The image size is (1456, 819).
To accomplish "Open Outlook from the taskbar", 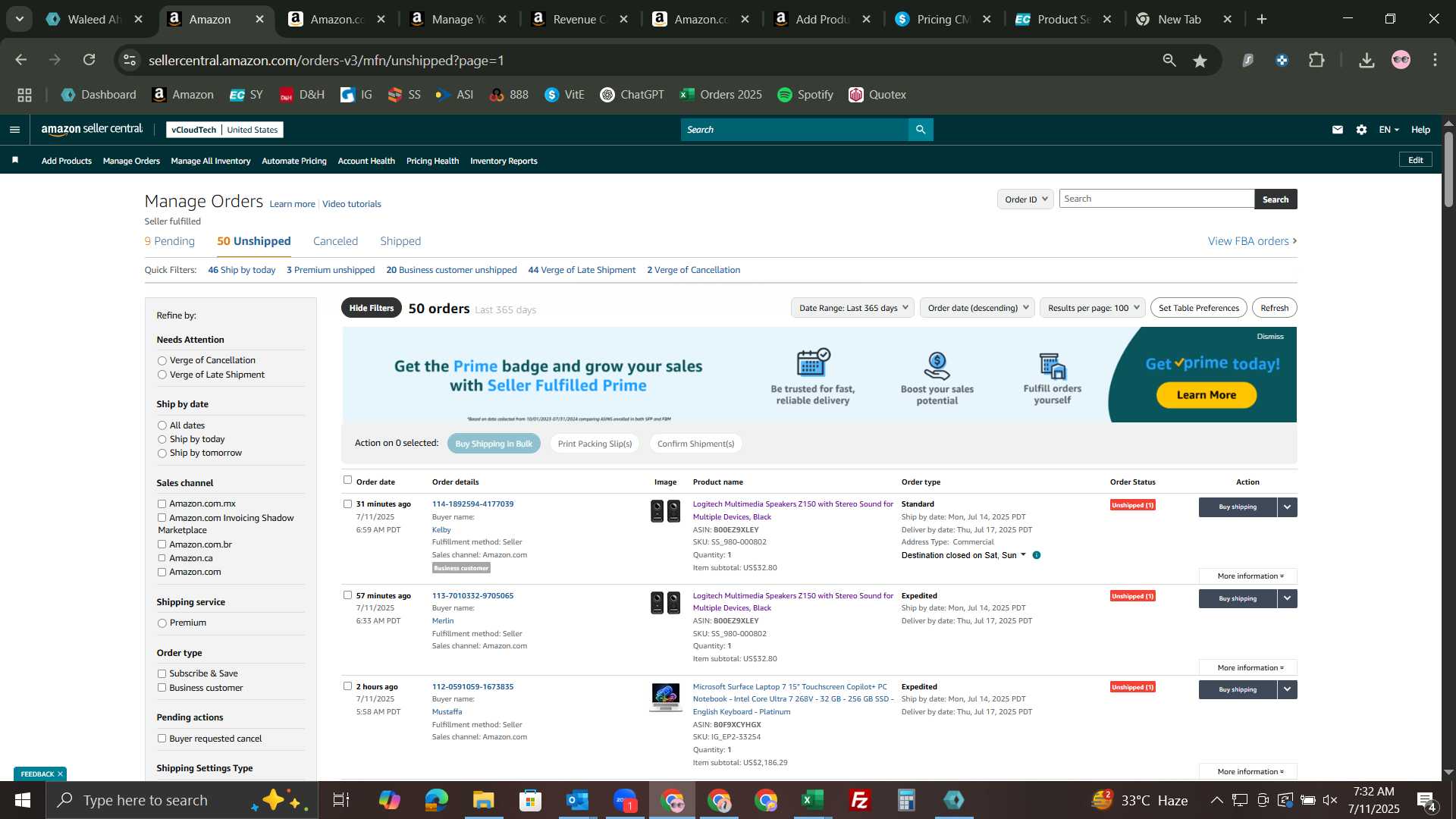I will [577, 800].
